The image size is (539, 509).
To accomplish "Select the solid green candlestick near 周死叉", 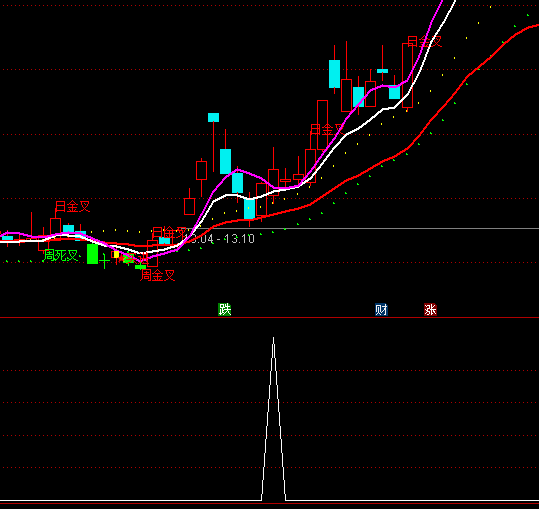I will (92, 254).
